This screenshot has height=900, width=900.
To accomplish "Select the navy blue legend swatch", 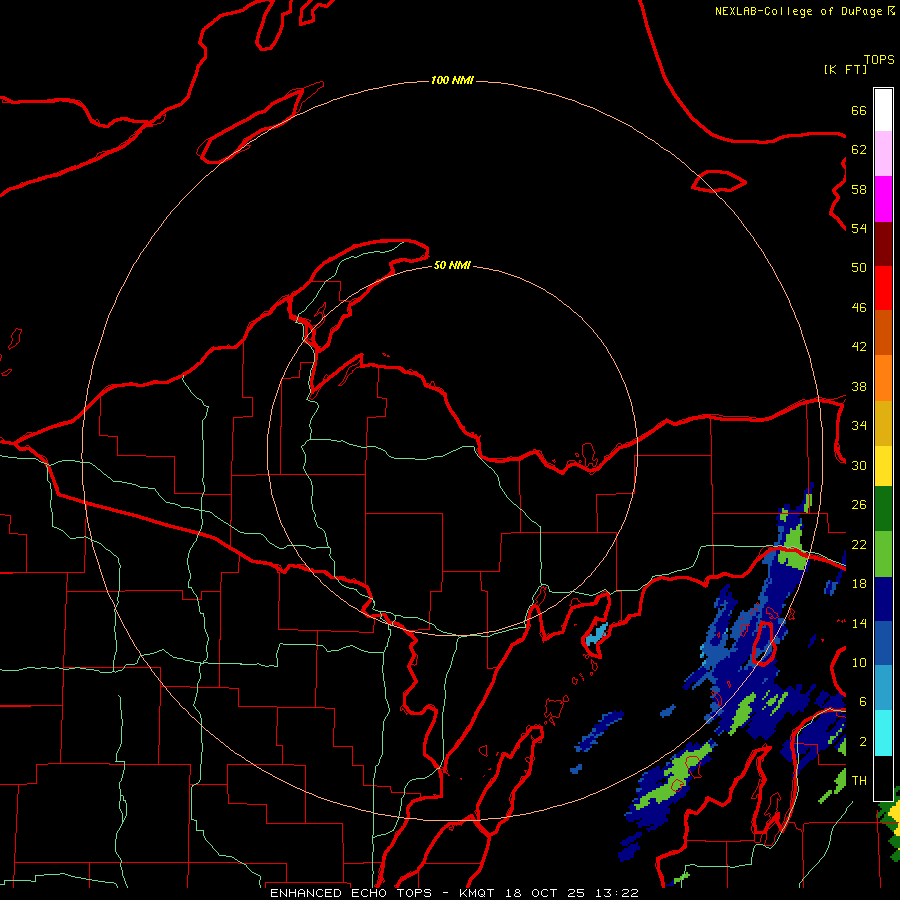I will pyautogui.click(x=883, y=600).
